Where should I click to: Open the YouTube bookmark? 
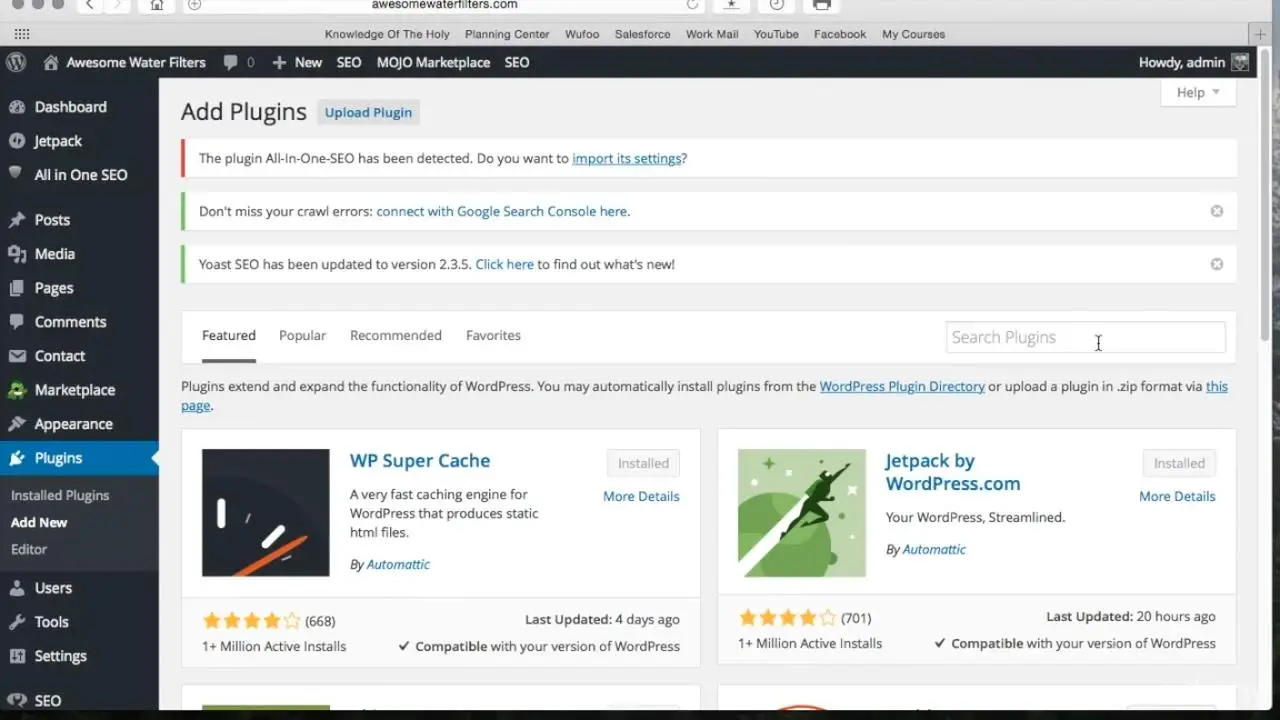tap(776, 34)
